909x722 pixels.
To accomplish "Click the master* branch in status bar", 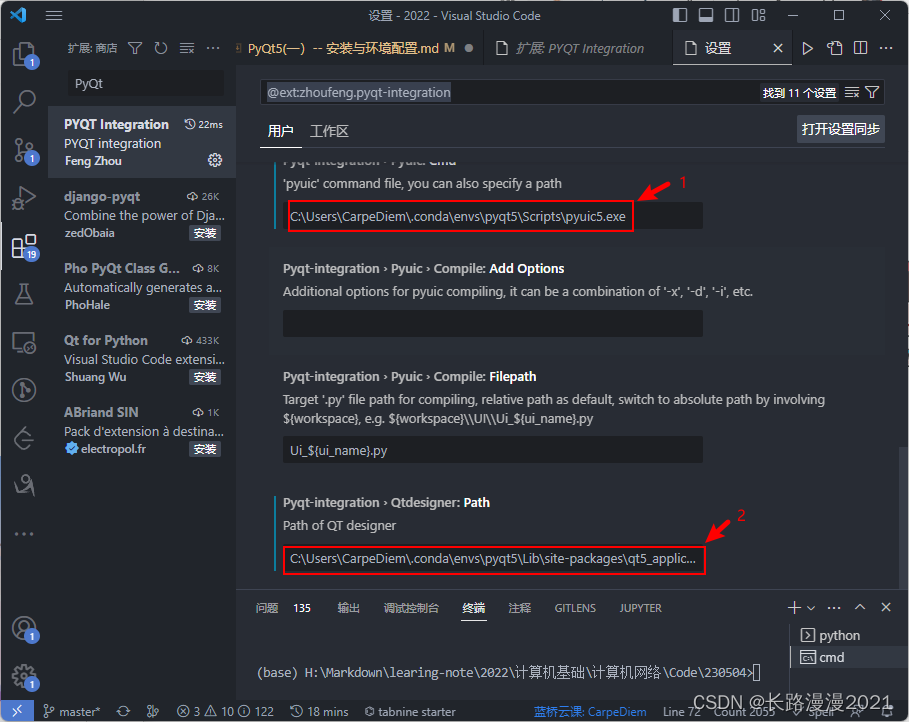I will 72,712.
